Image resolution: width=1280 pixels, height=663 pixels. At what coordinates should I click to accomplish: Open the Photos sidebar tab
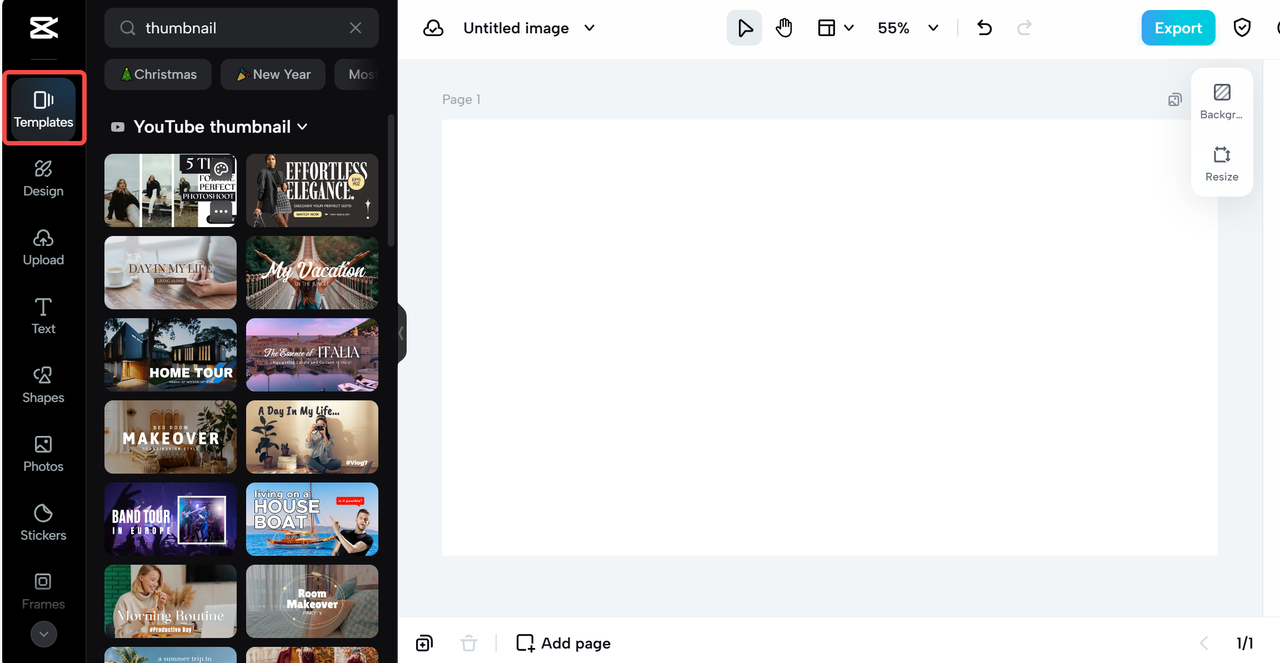(43, 454)
